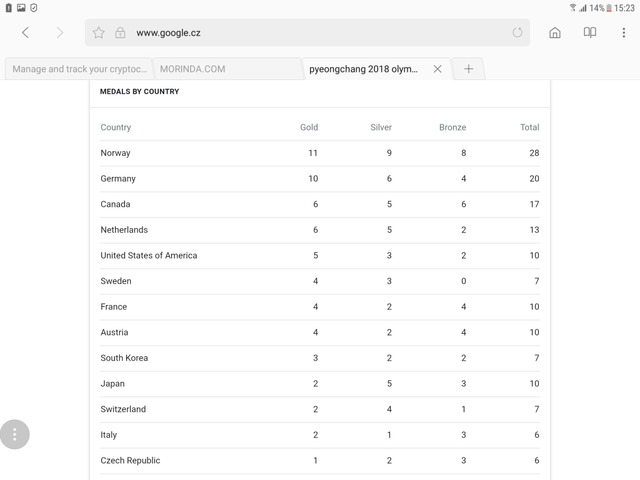Tap floating gray three-dot button
Image resolution: width=640 pixels, height=480 pixels.
coord(15,434)
